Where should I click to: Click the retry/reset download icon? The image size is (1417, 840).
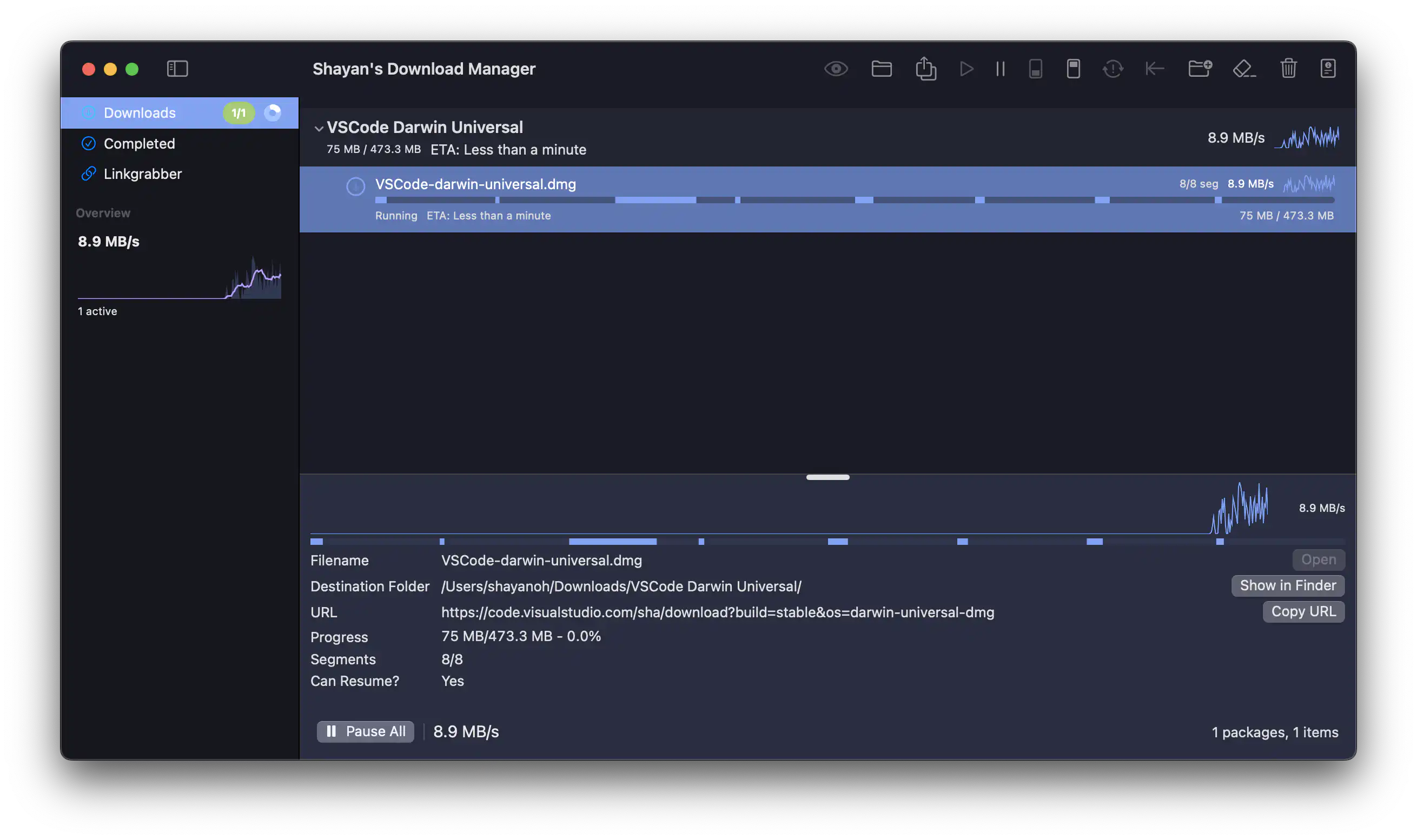pyautogui.click(x=1113, y=69)
